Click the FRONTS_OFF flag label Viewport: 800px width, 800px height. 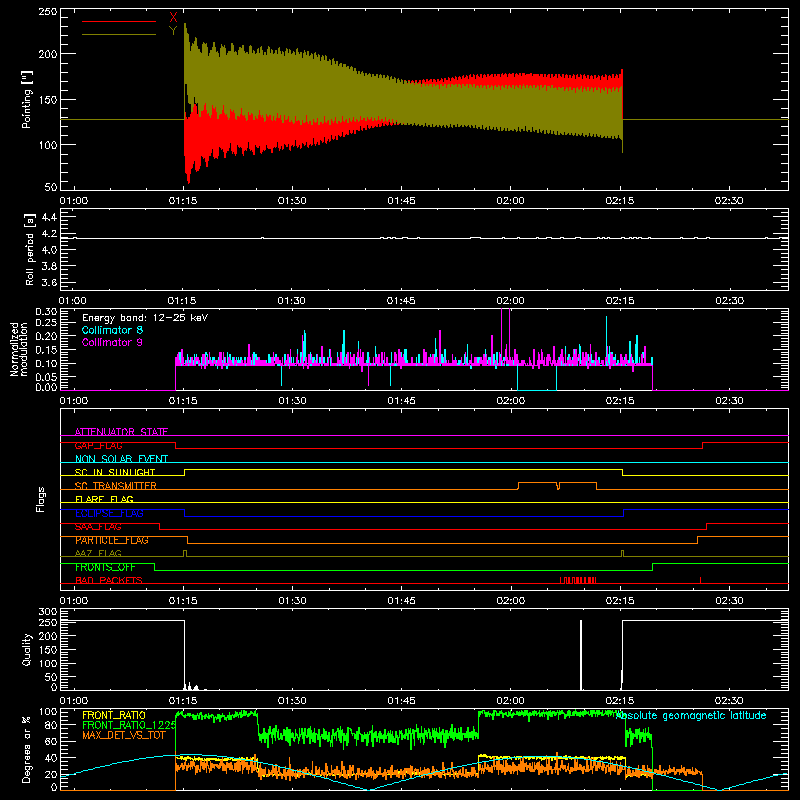[x=105, y=567]
